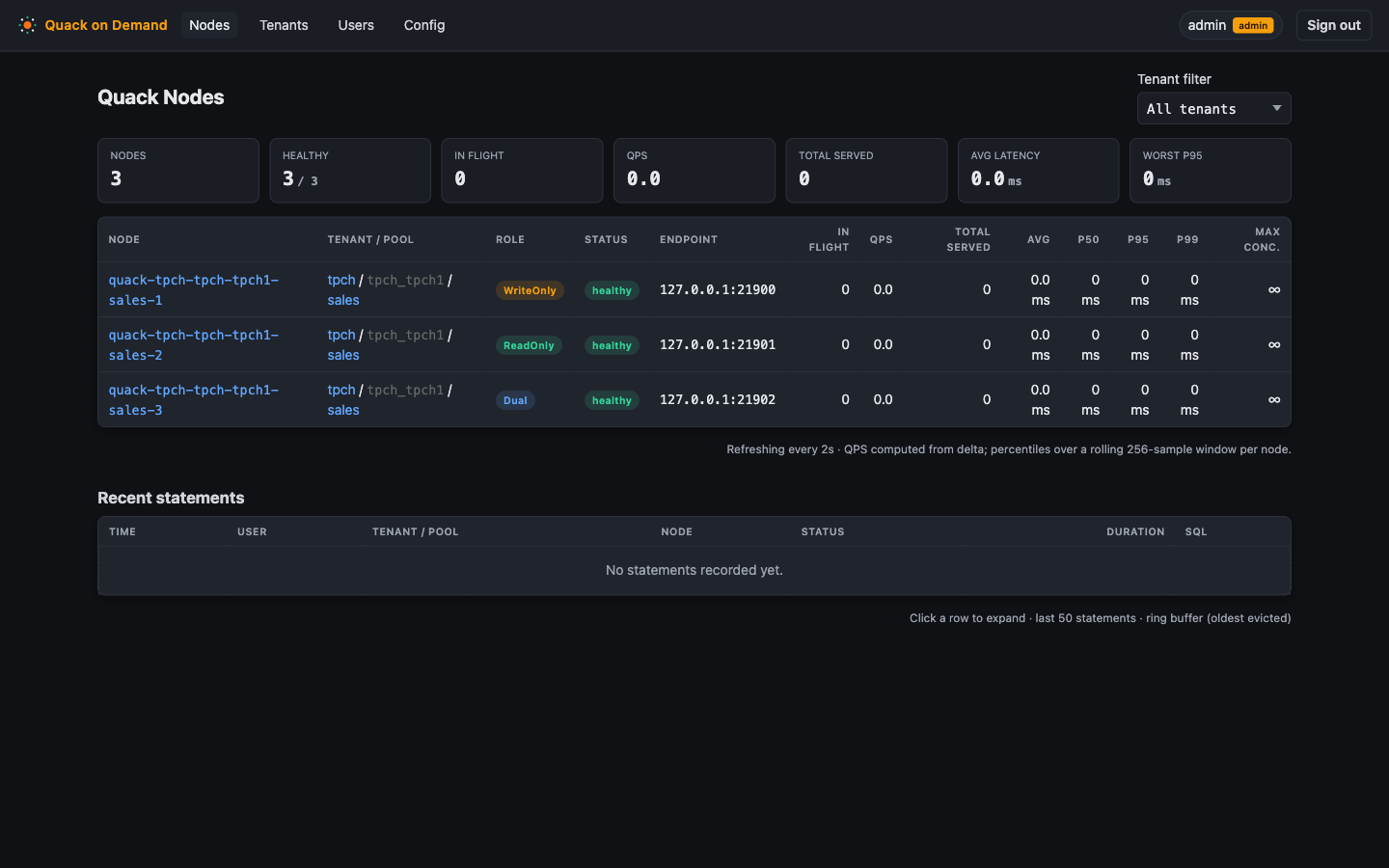The height and width of the screenshot is (868, 1389).
Task: Open the Quack on Demand home link
Action: coord(93,25)
